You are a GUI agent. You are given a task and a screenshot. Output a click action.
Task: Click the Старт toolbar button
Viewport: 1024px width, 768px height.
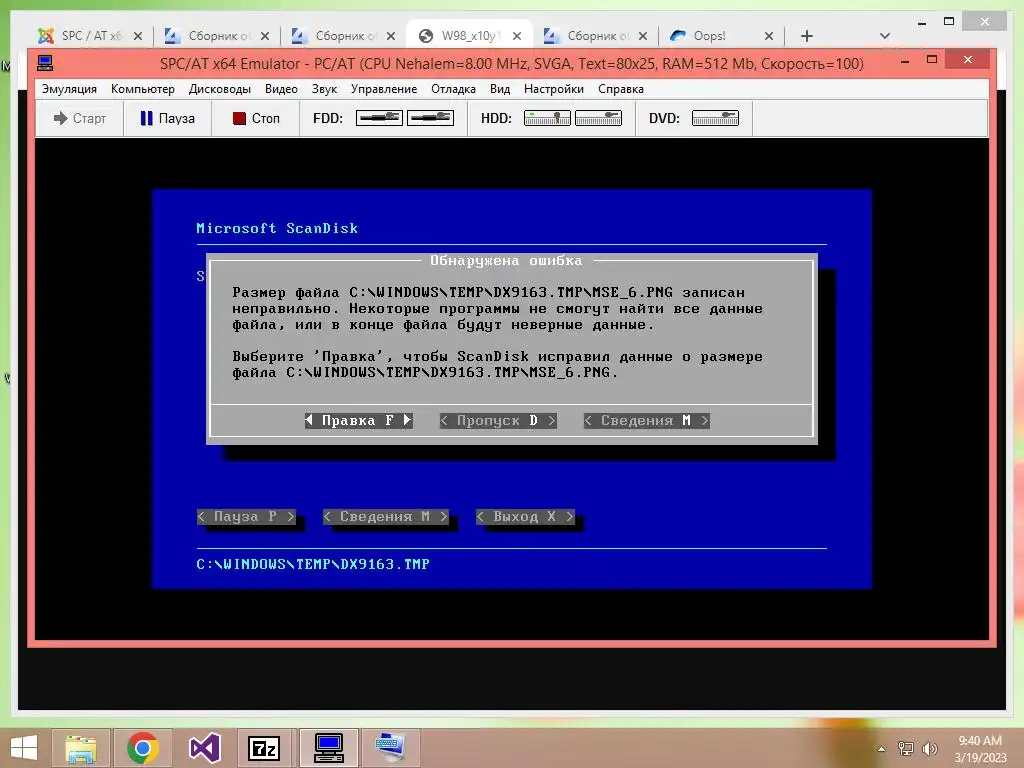tap(80, 118)
